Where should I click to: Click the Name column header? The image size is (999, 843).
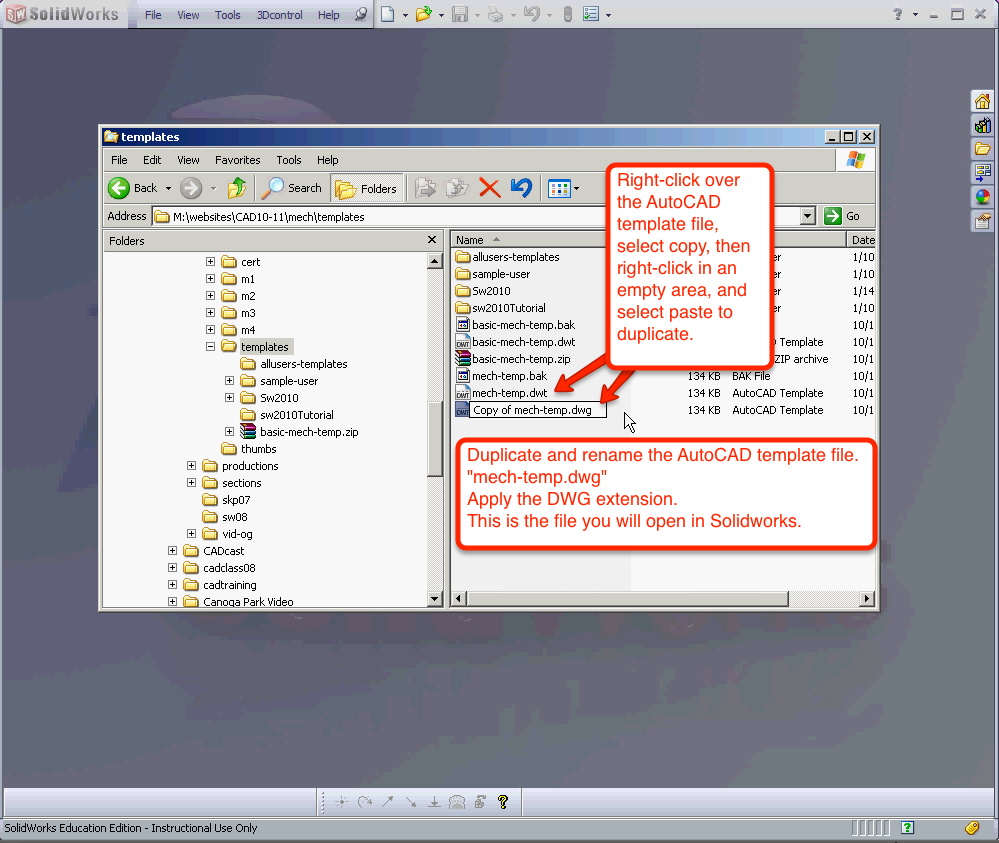[x=529, y=240]
